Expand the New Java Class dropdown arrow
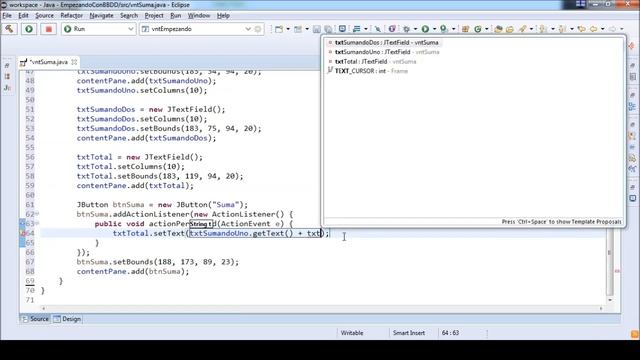 pyautogui.click(x=487, y=29)
